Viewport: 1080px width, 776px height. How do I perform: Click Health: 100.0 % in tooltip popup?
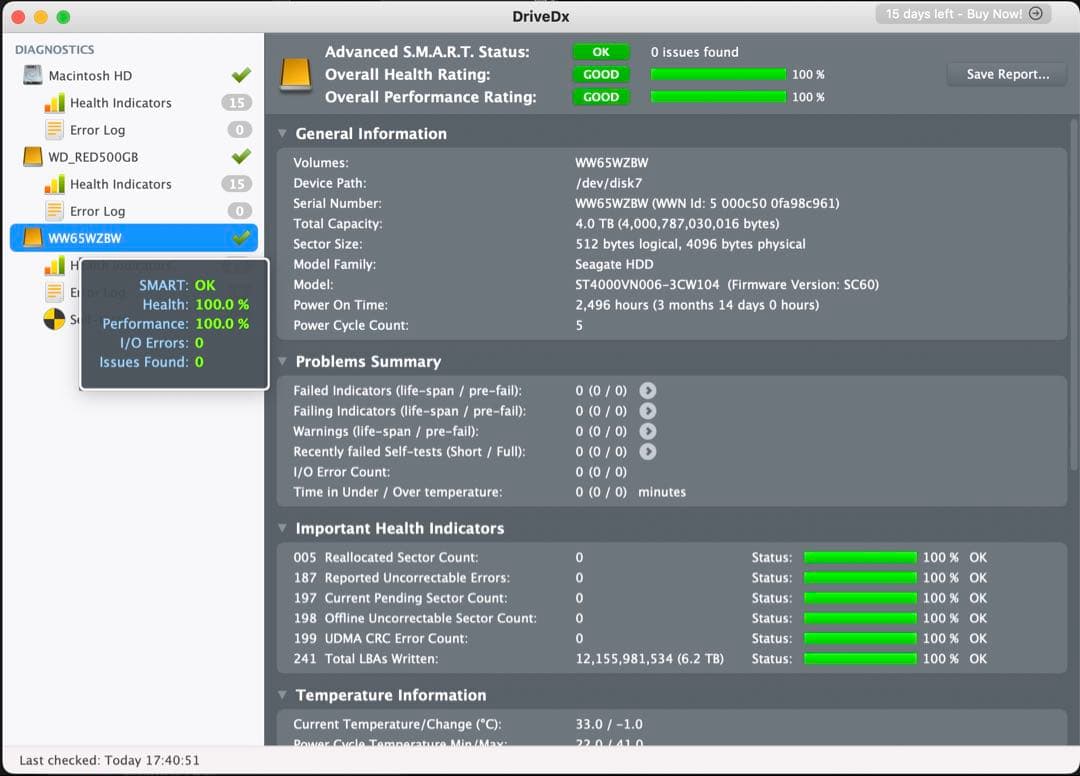click(196, 304)
